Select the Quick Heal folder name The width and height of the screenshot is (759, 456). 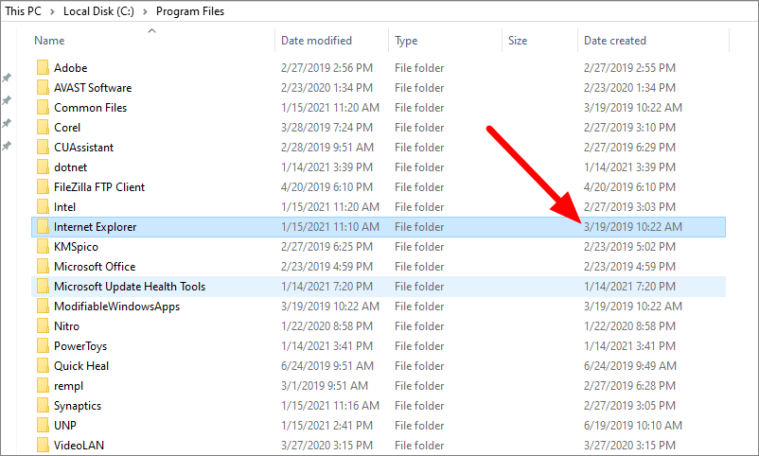(x=81, y=365)
